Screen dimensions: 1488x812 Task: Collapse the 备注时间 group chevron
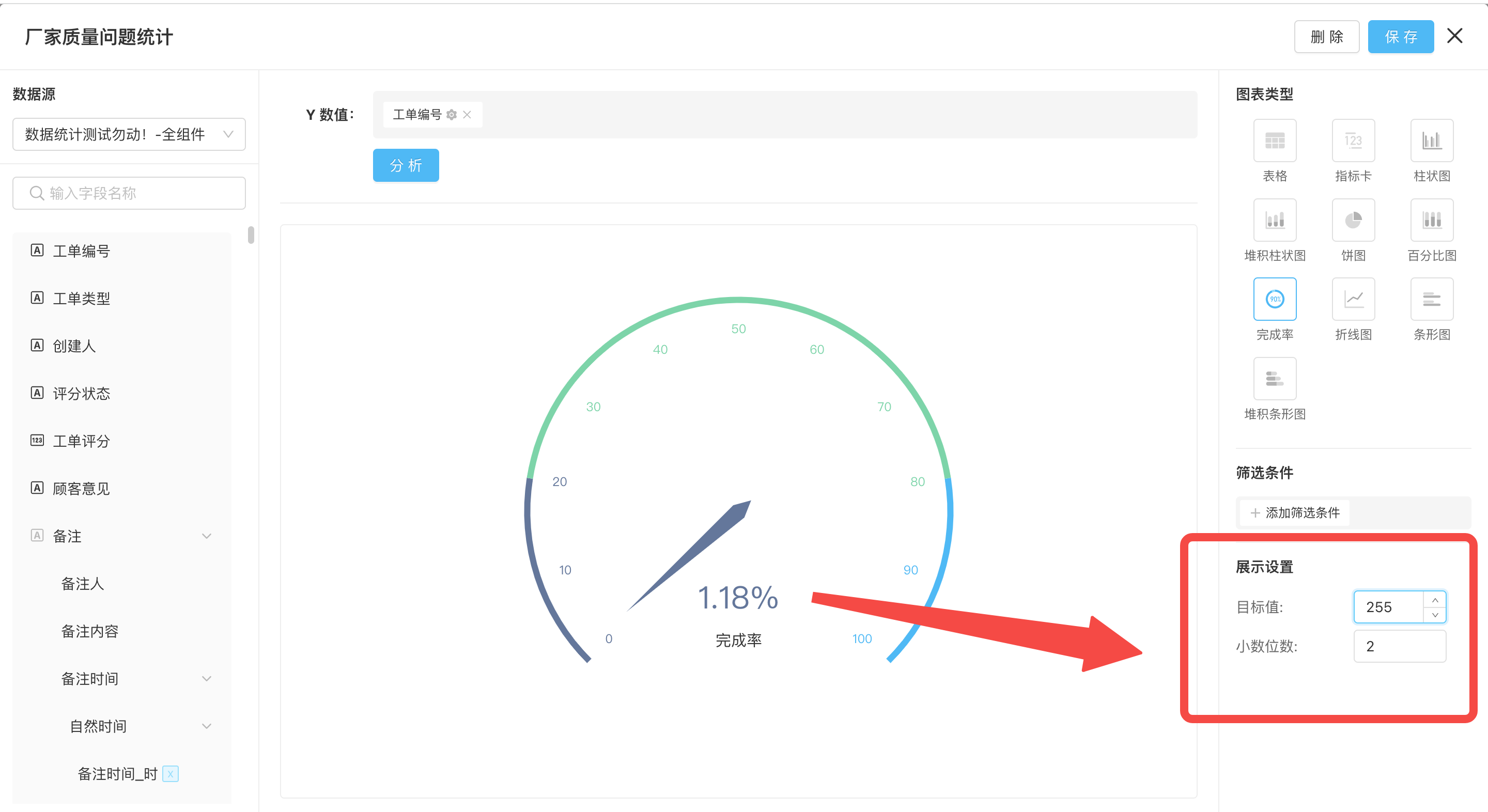click(206, 679)
